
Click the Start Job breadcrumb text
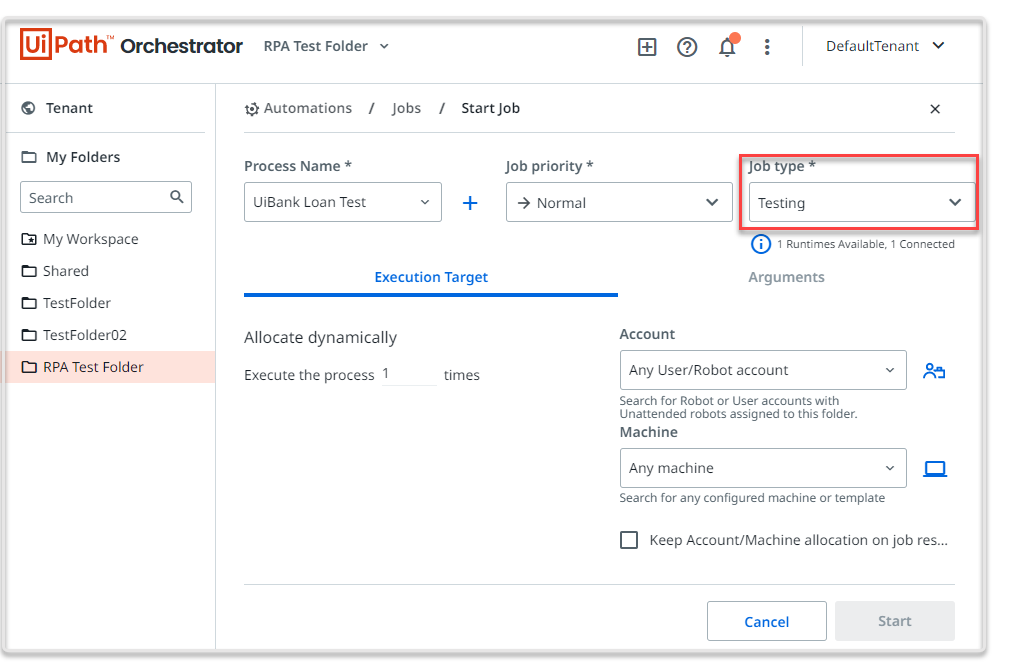pos(490,108)
